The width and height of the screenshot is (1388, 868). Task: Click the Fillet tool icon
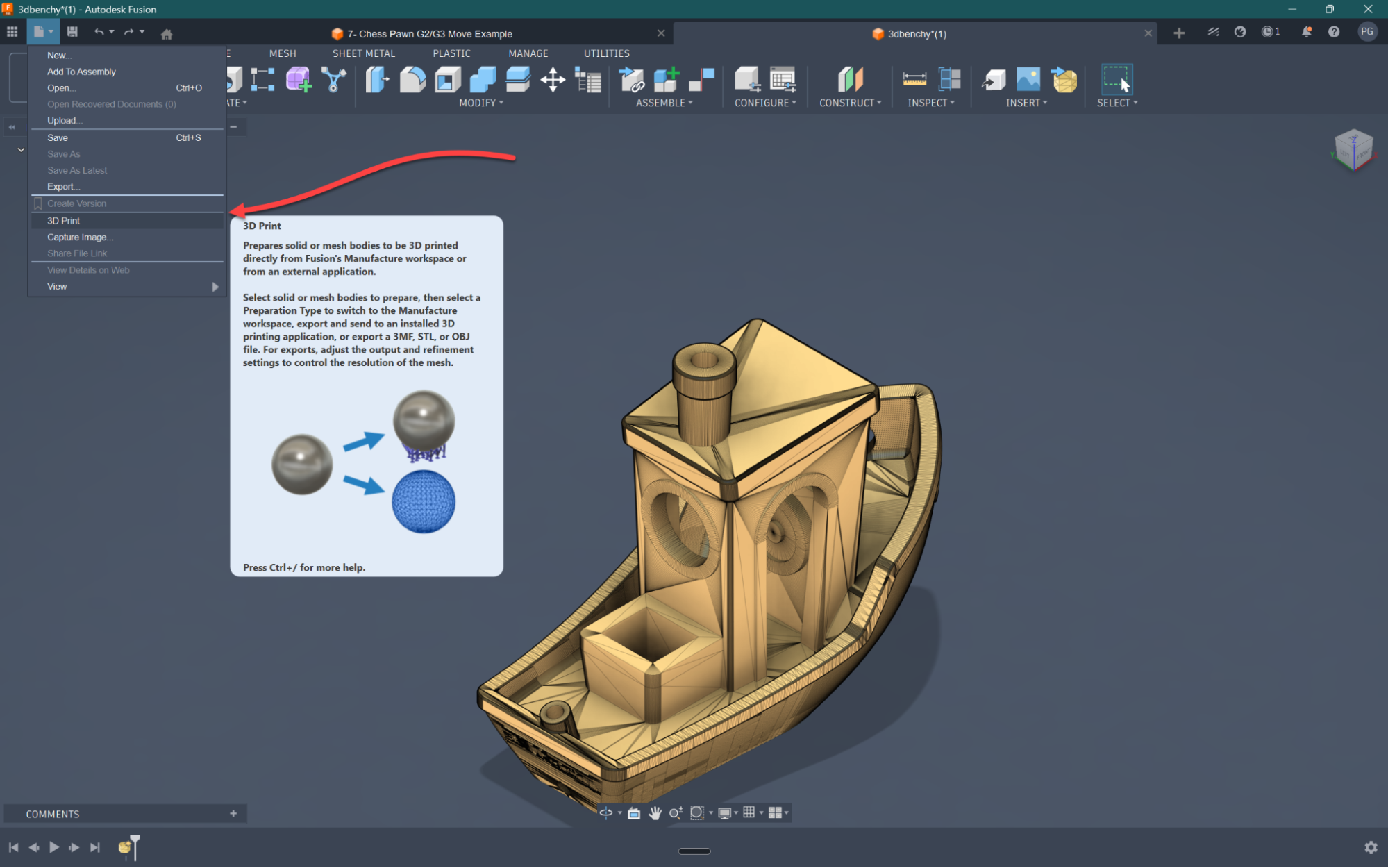tap(412, 80)
